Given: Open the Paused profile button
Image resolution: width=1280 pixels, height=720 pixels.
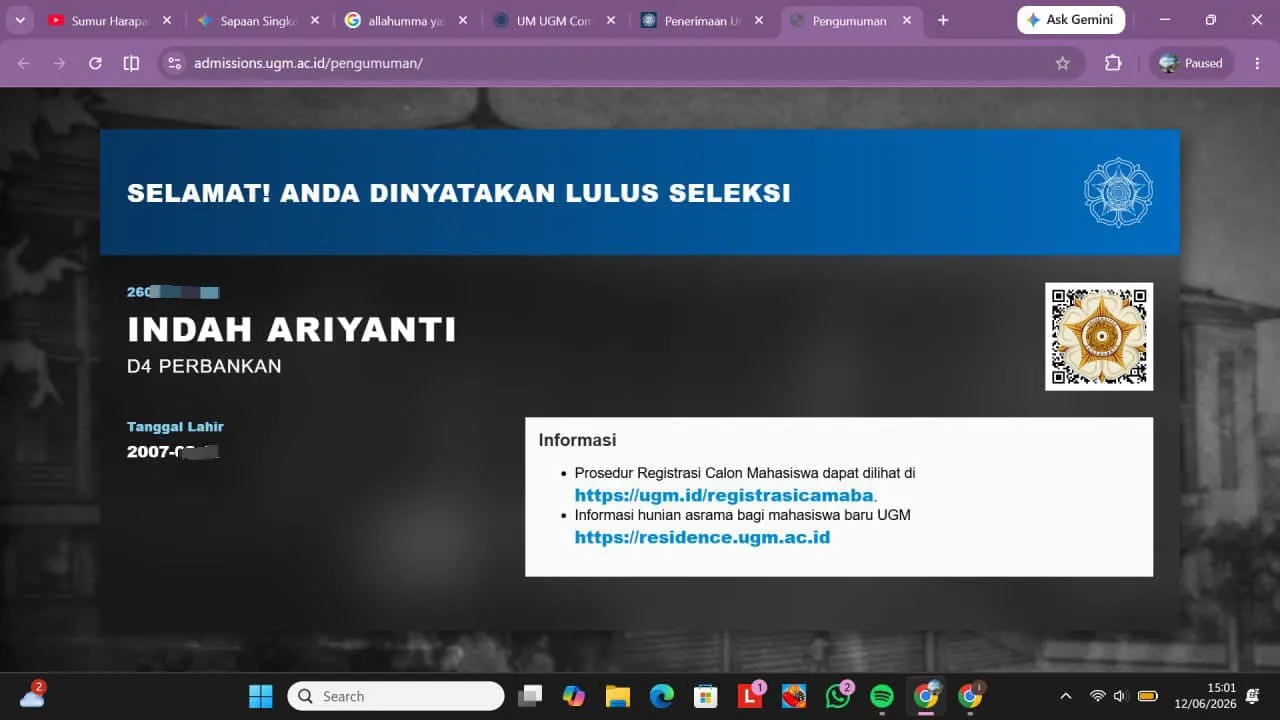Looking at the screenshot, I should click(1191, 63).
